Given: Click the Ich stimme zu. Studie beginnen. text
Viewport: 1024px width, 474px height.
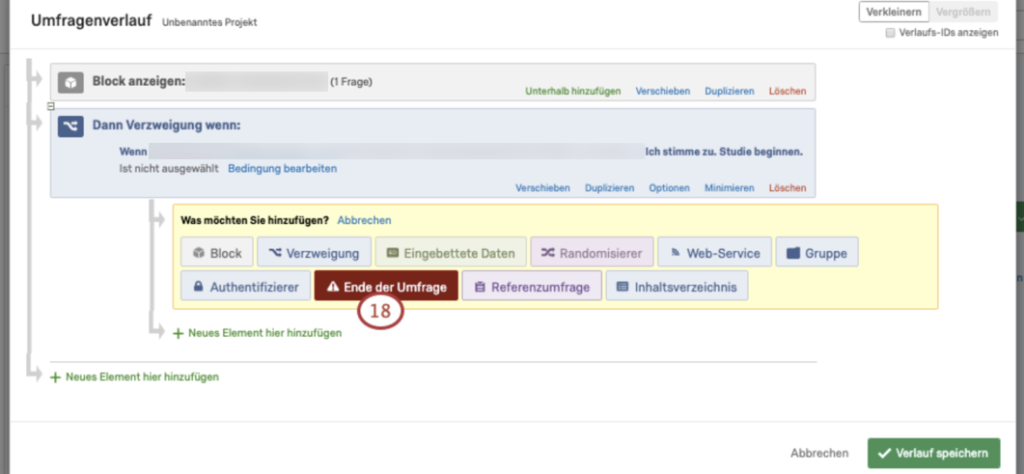Looking at the screenshot, I should (724, 151).
